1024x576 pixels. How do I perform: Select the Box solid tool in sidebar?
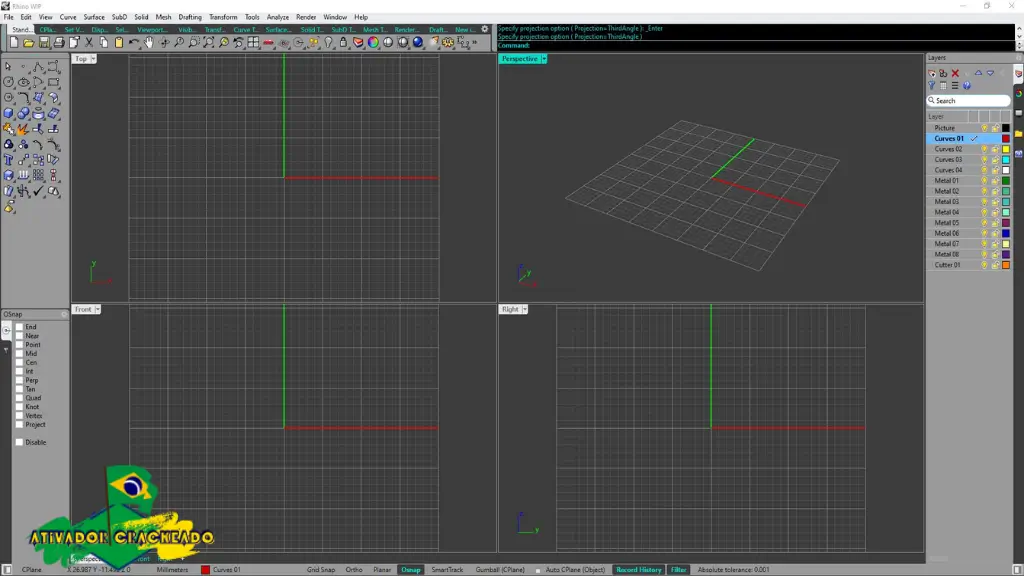8,113
